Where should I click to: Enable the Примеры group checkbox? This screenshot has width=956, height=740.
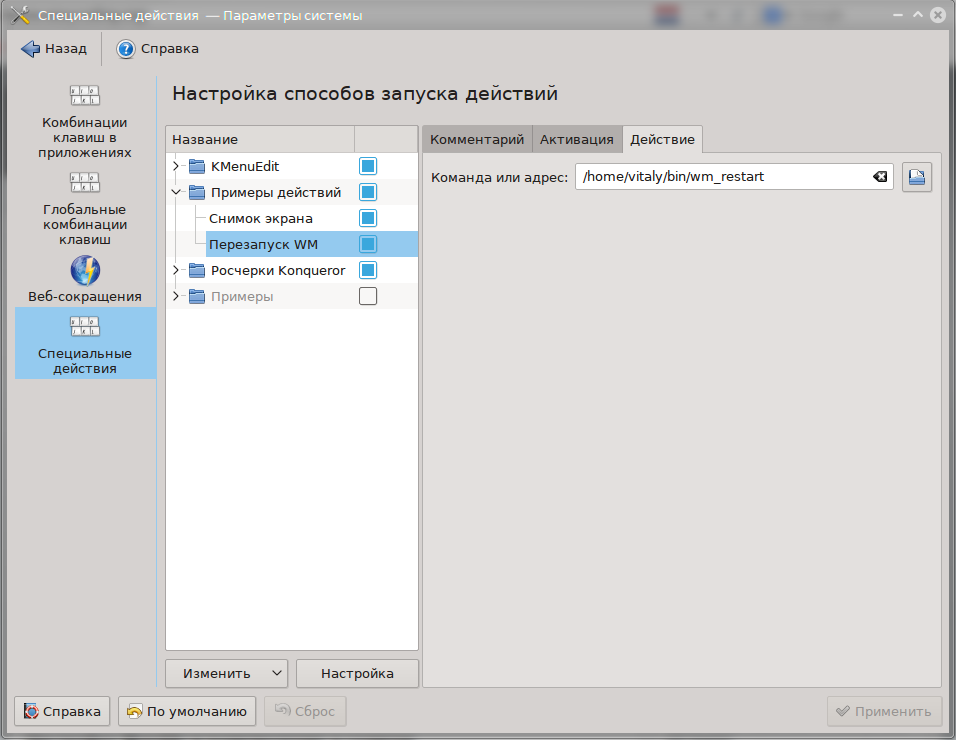click(x=368, y=296)
